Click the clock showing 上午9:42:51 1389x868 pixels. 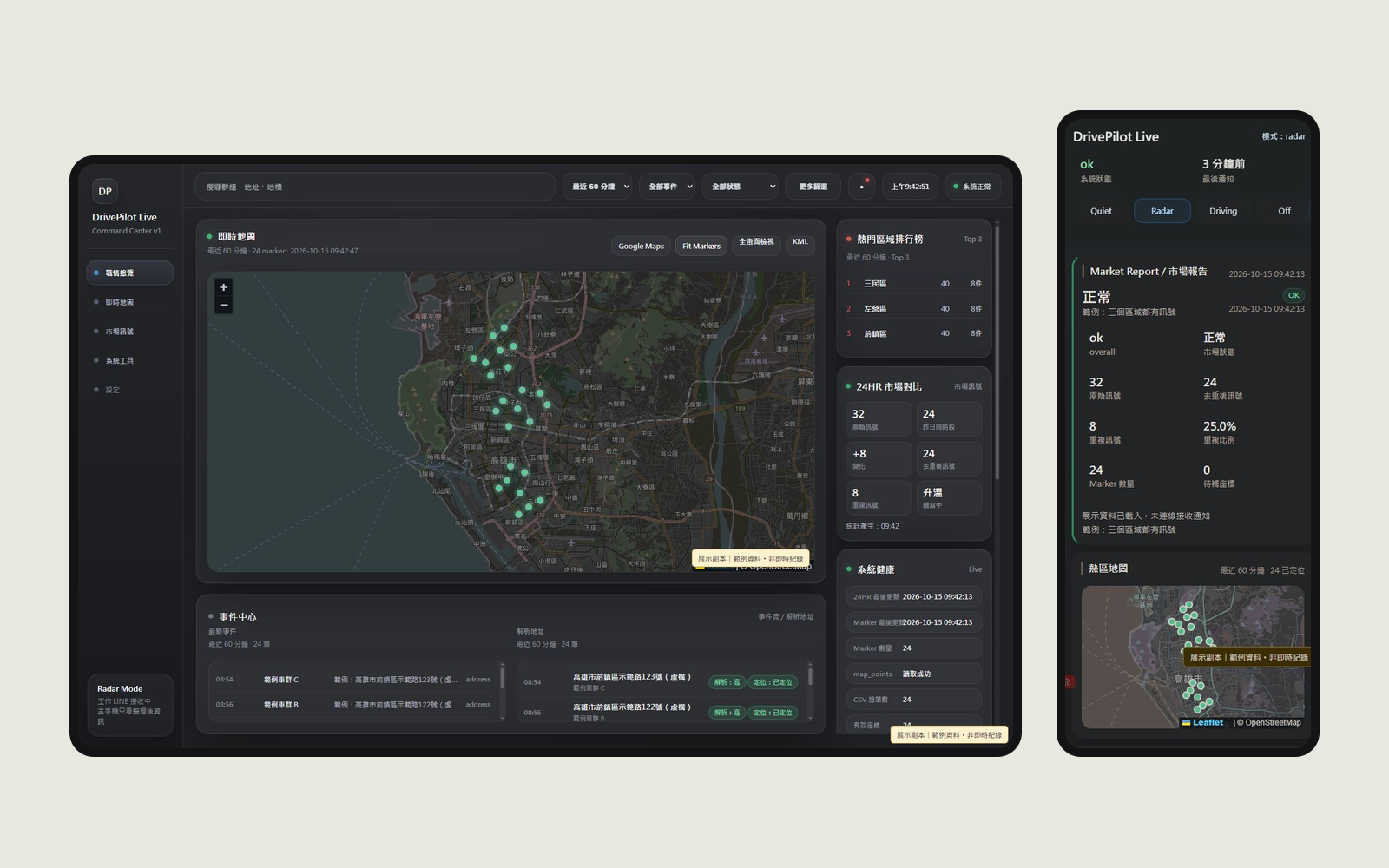click(x=910, y=187)
